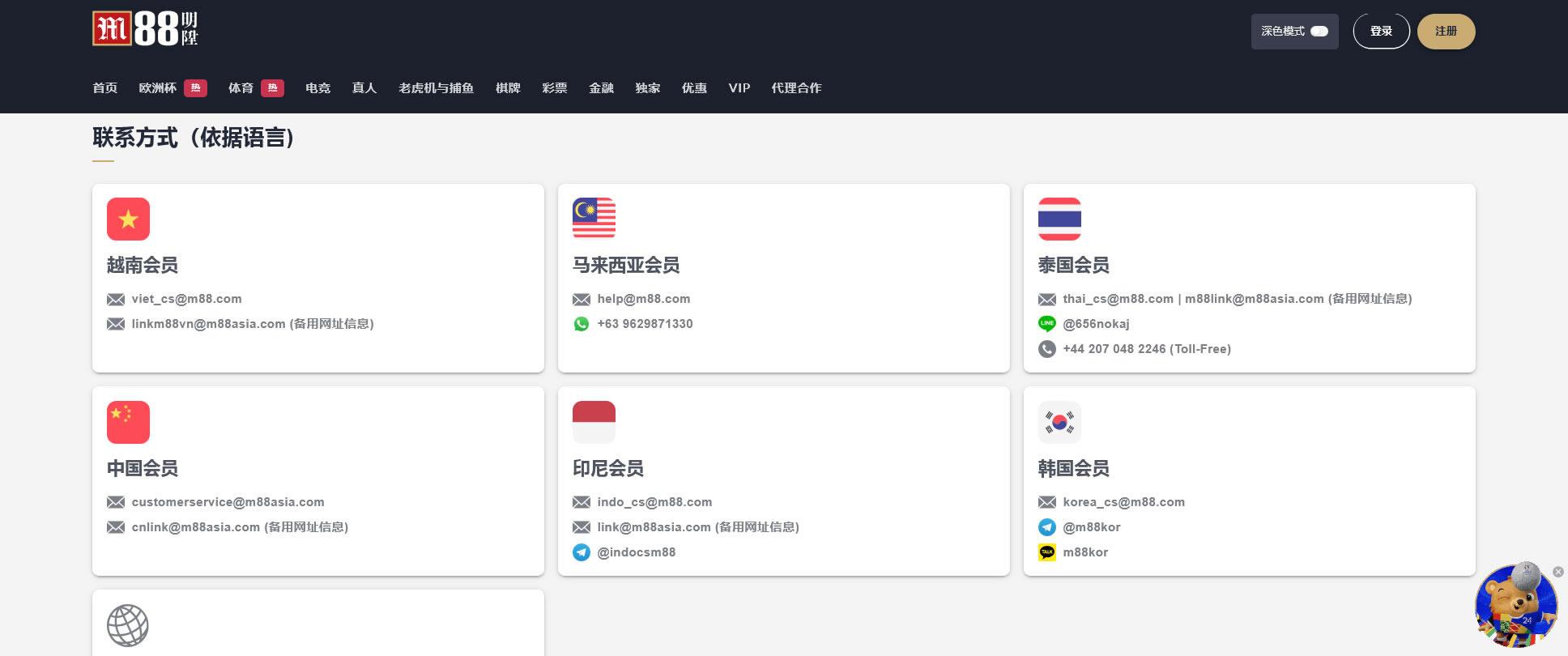The width and height of the screenshot is (1568, 656).
Task: Click the viet_cs@m88.com email link
Action: click(187, 299)
